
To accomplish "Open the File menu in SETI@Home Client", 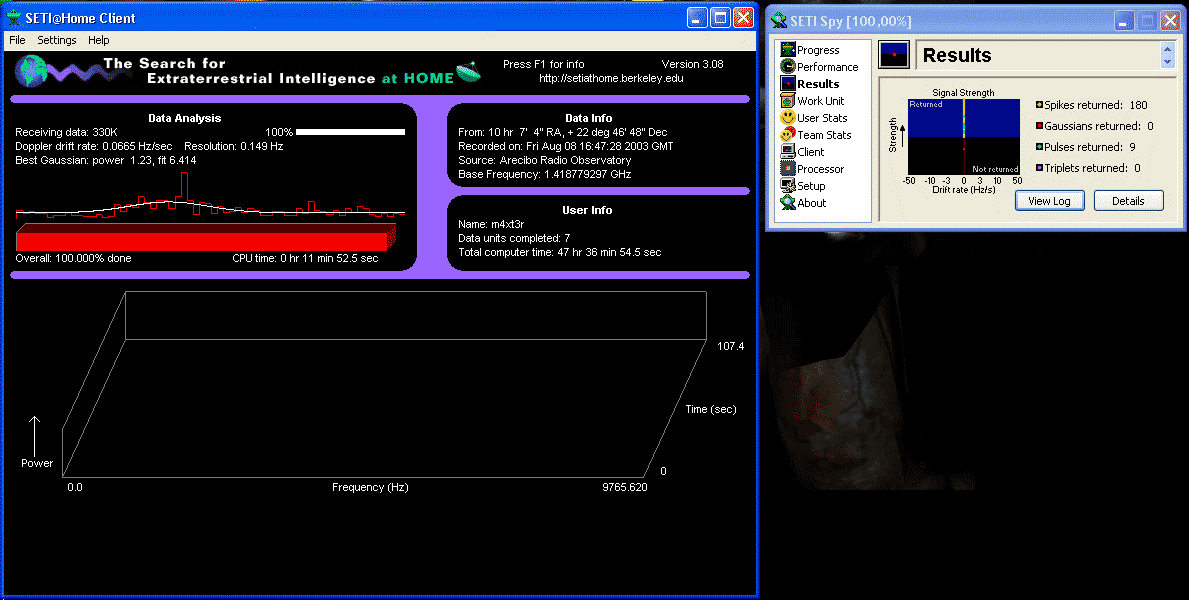I will pos(17,40).
